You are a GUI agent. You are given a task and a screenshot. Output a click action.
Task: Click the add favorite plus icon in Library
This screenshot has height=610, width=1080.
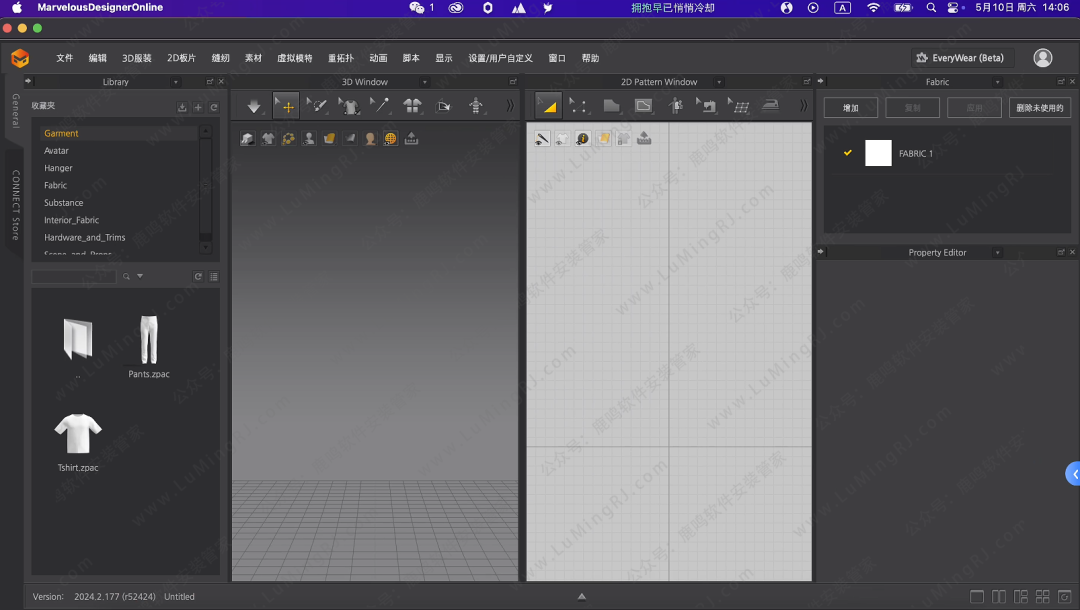click(x=198, y=107)
